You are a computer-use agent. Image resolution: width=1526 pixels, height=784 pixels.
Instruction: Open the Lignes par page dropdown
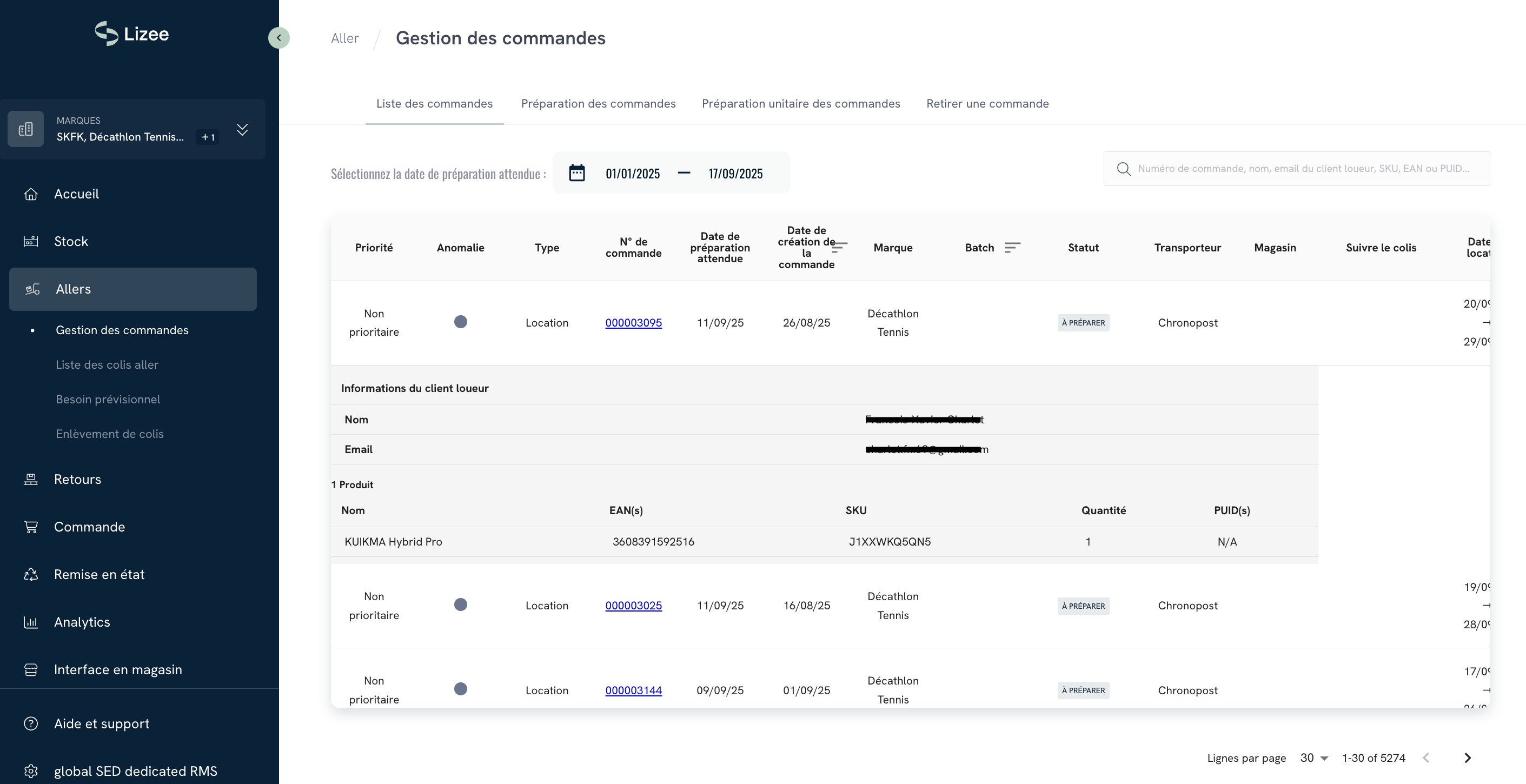tap(1314, 758)
